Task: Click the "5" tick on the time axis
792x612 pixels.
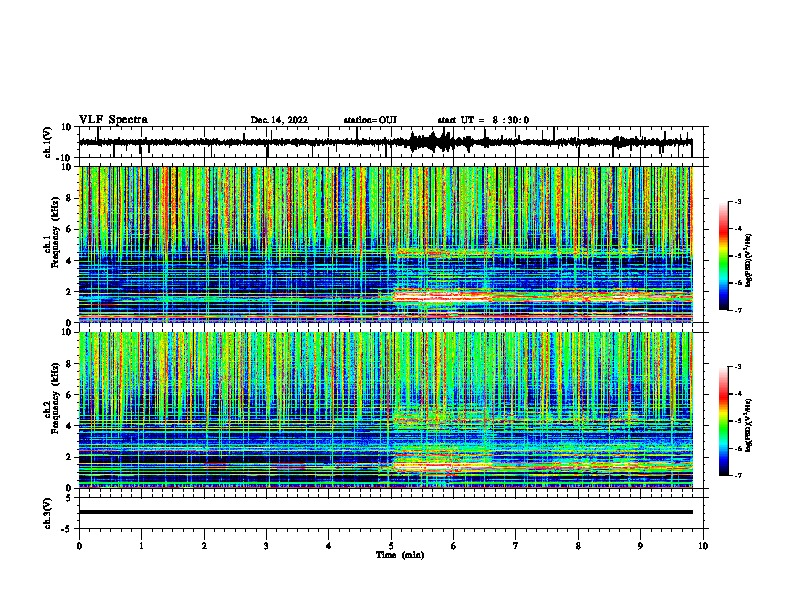Action: coord(391,546)
